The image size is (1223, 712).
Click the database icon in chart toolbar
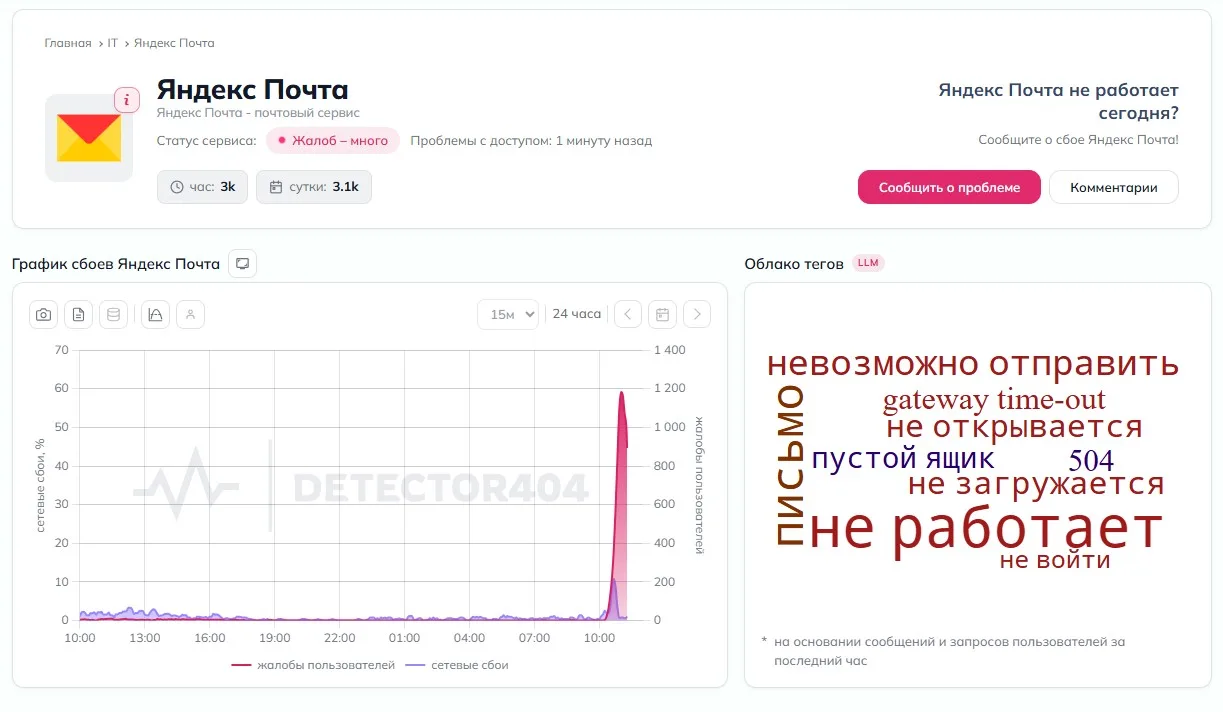pos(113,314)
